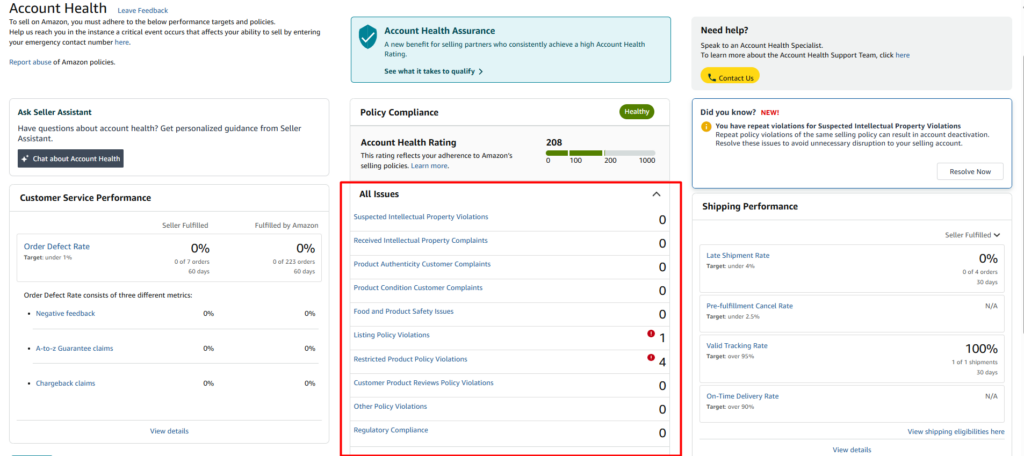1024x456 pixels.
Task: Click the Resolve Now button
Action: 970,172
